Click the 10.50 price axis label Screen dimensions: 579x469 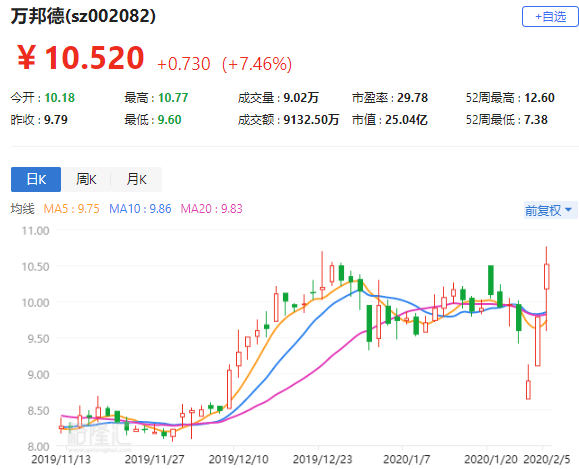[35, 267]
